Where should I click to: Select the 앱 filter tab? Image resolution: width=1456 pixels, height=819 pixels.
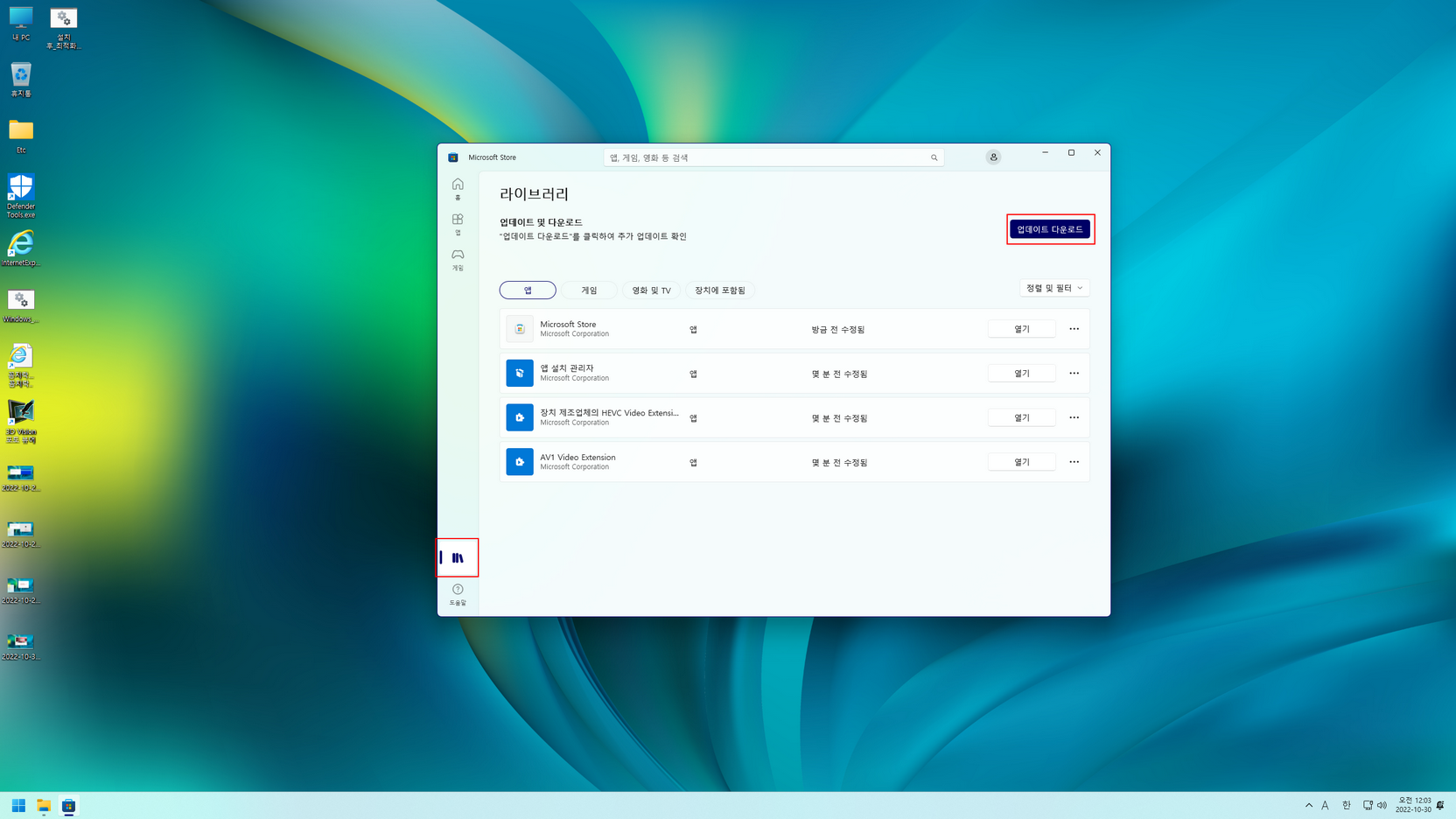pos(528,290)
